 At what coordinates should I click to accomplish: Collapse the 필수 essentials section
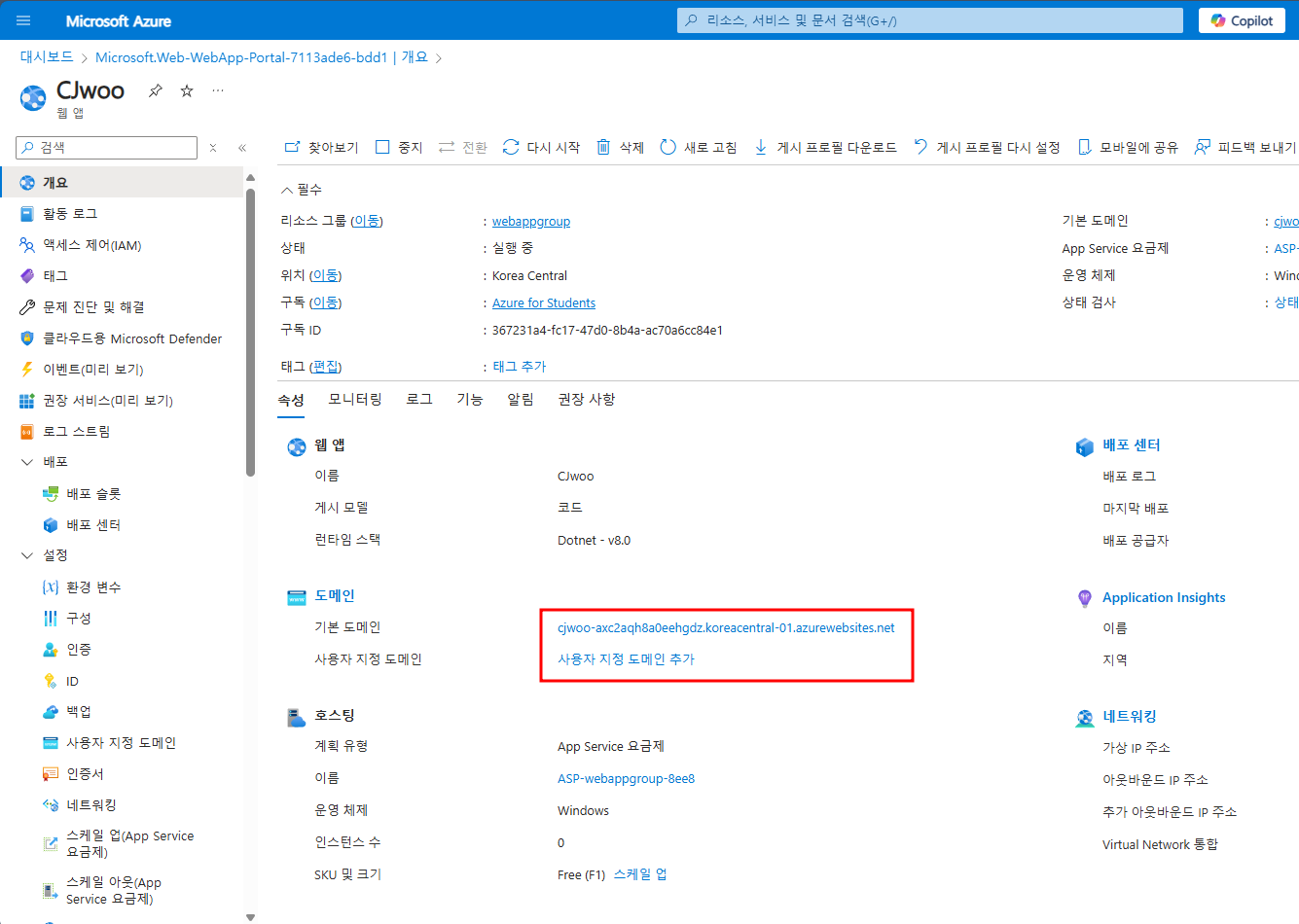302,190
